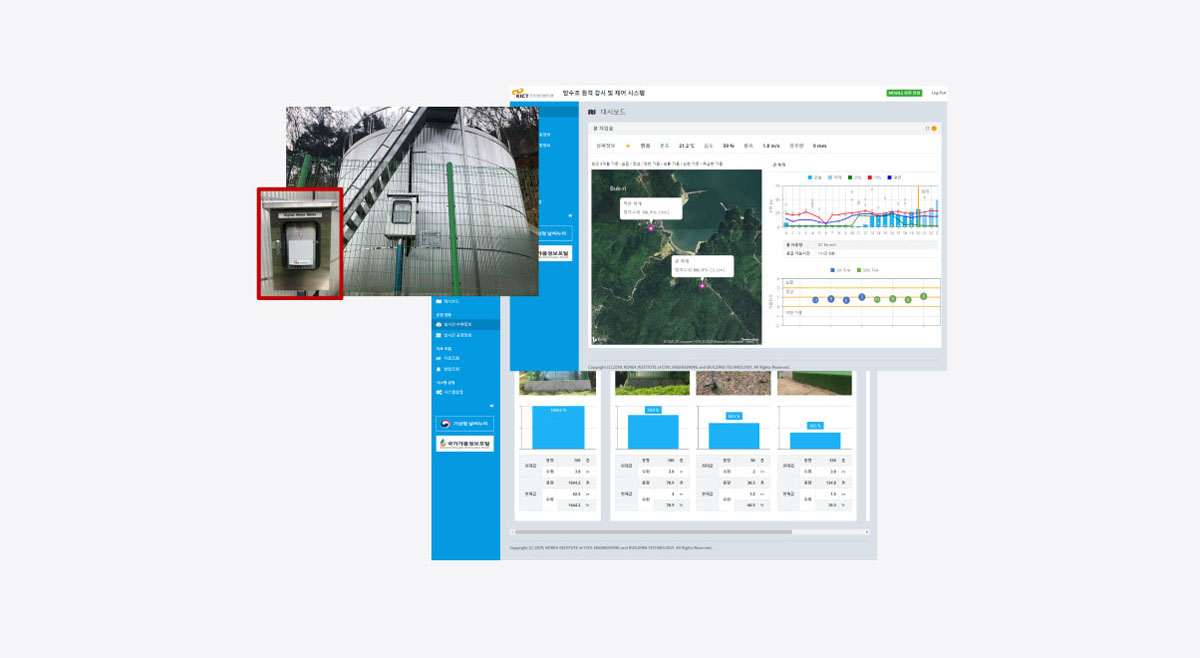Toggle the dark green series in chart legend
This screenshot has width=1200, height=658.
[x=851, y=177]
